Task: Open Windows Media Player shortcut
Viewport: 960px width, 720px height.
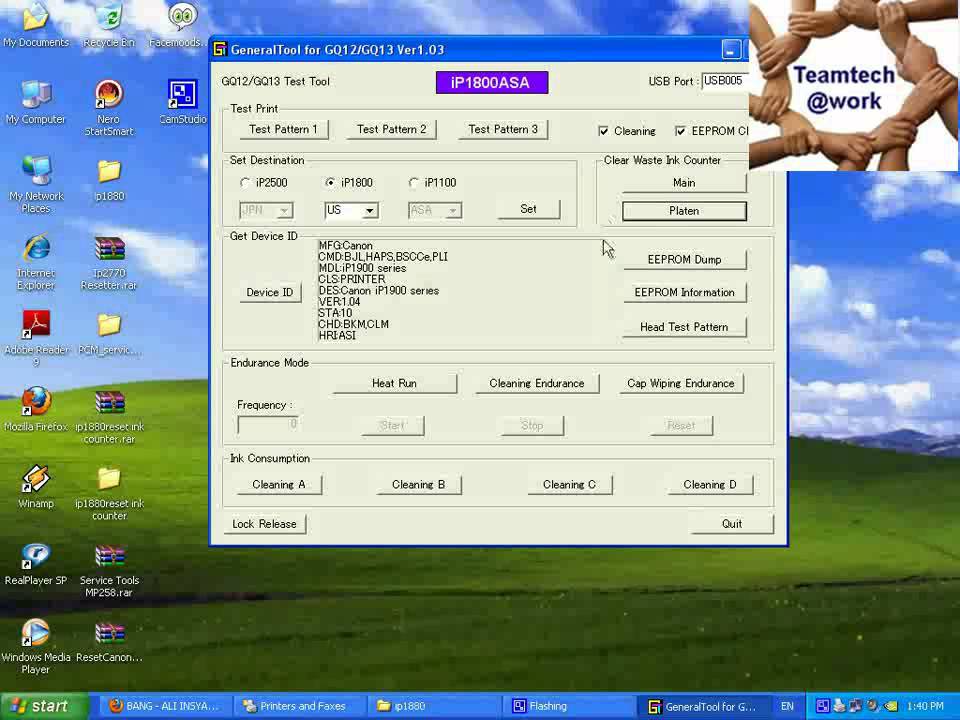Action: point(36,647)
